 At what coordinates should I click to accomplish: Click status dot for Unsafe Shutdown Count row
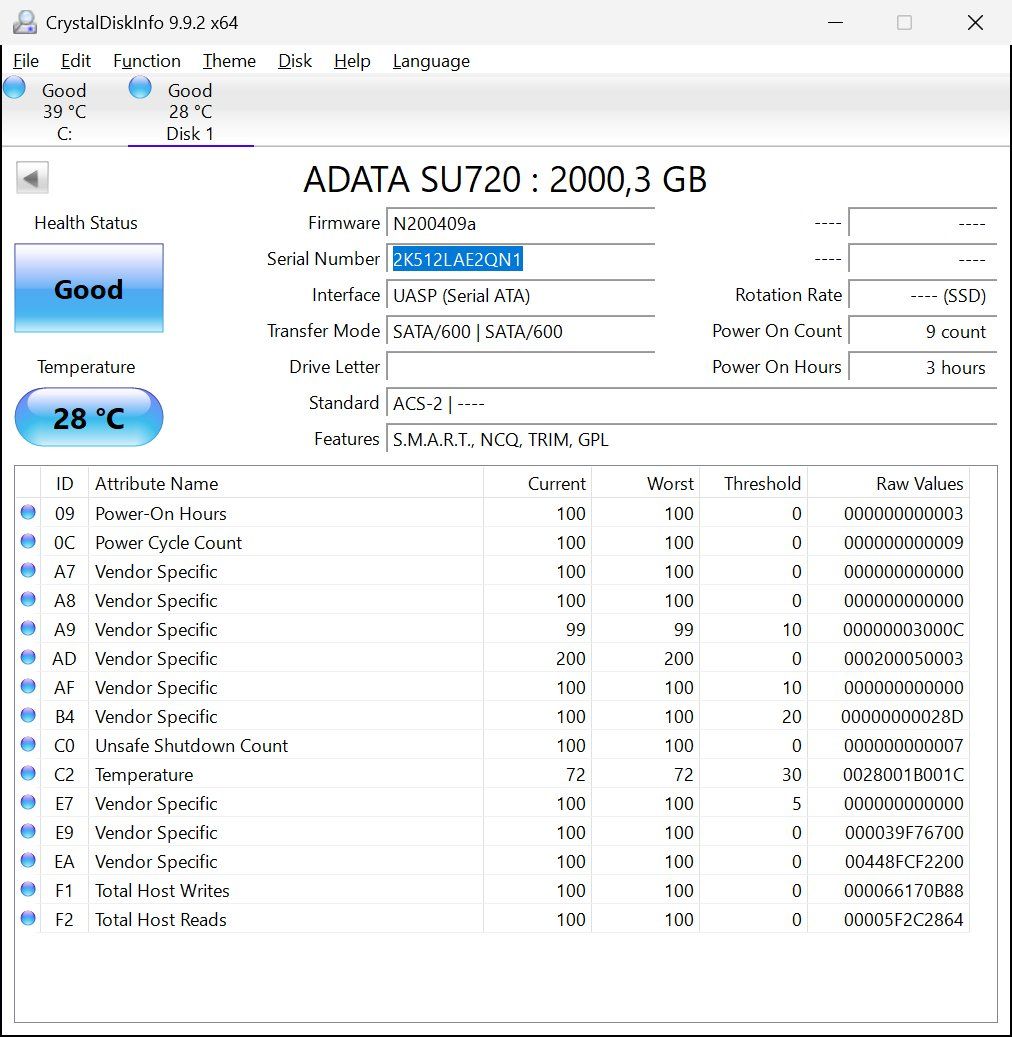point(28,745)
